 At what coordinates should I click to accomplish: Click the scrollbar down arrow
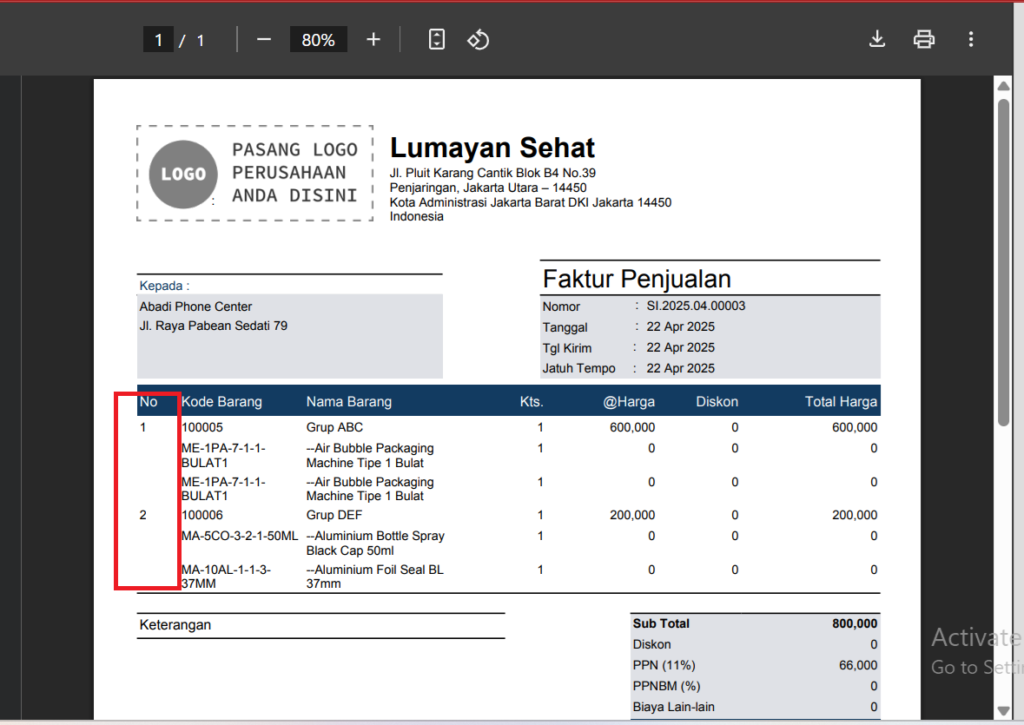click(1003, 711)
